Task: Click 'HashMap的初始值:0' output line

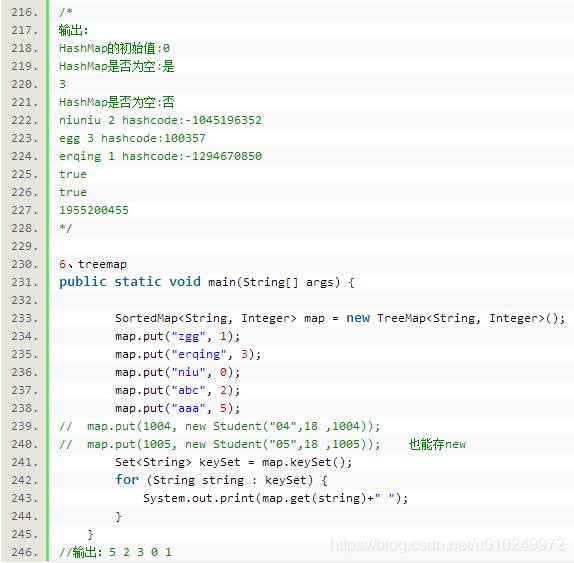Action: tap(114, 48)
